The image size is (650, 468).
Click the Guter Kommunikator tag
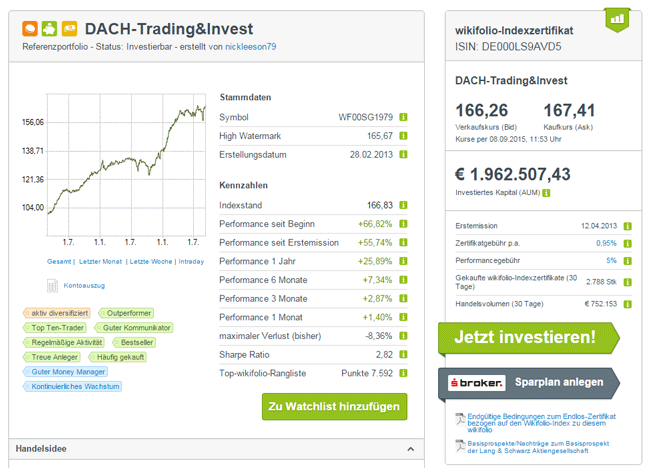[x=133, y=328]
